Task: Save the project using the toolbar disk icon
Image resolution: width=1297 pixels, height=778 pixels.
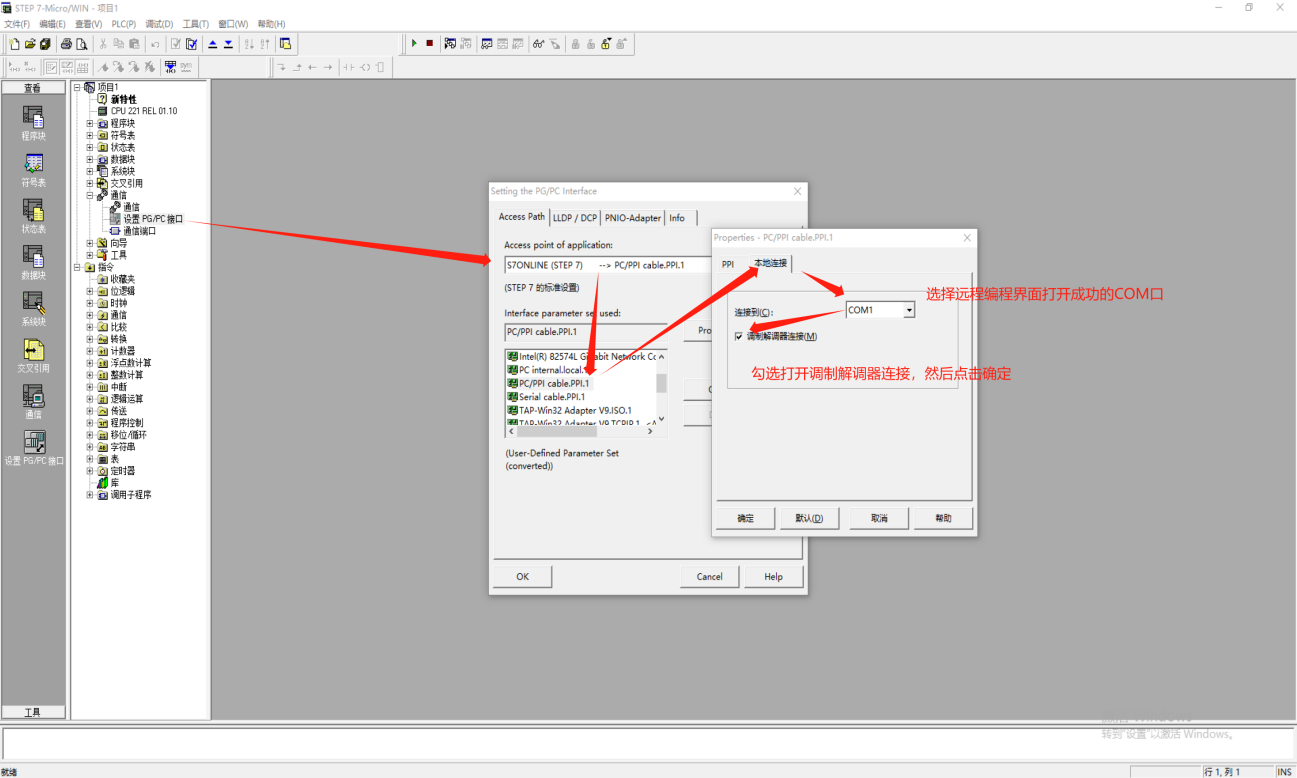Action: [x=45, y=44]
